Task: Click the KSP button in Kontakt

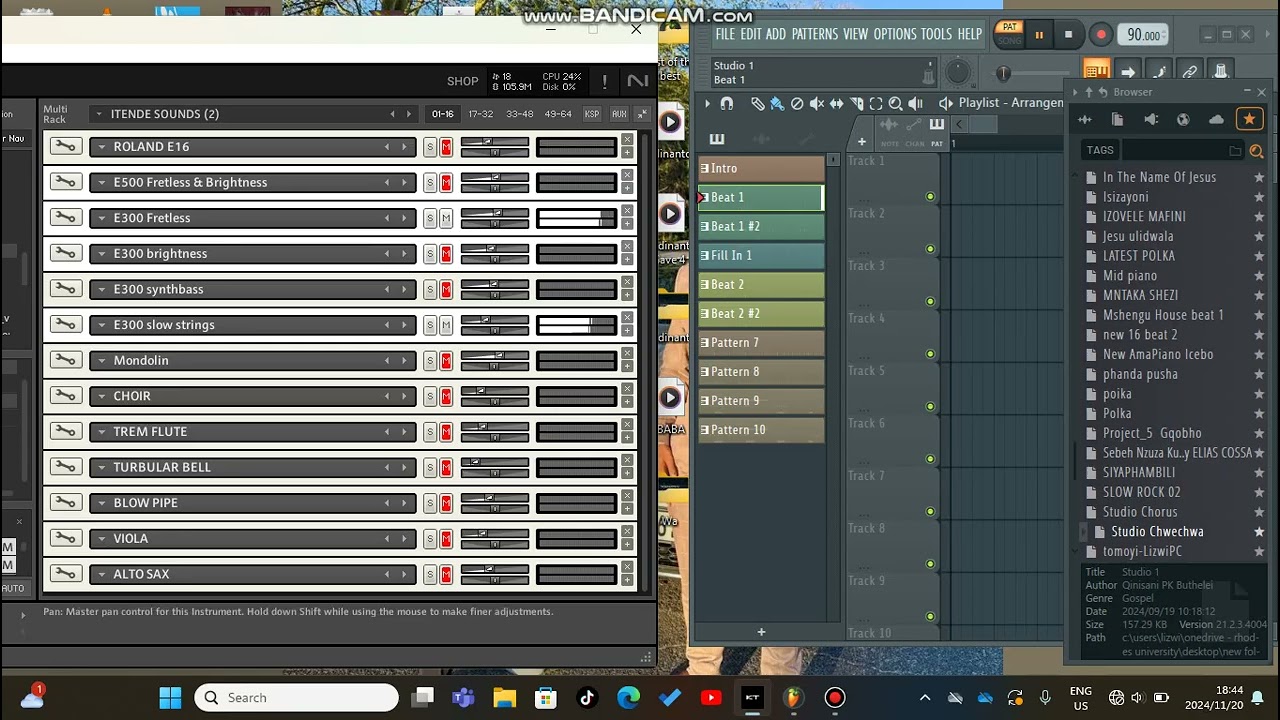Action: [592, 114]
